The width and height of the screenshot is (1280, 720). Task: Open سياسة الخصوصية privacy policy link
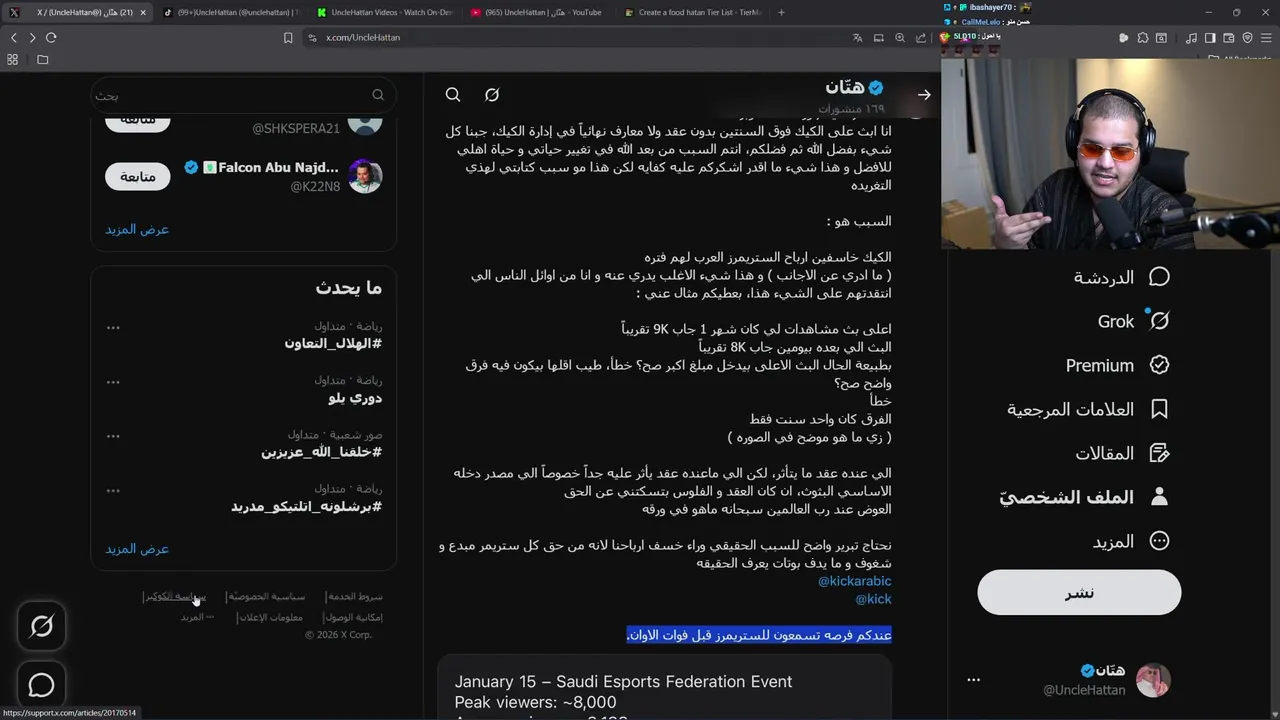click(266, 596)
